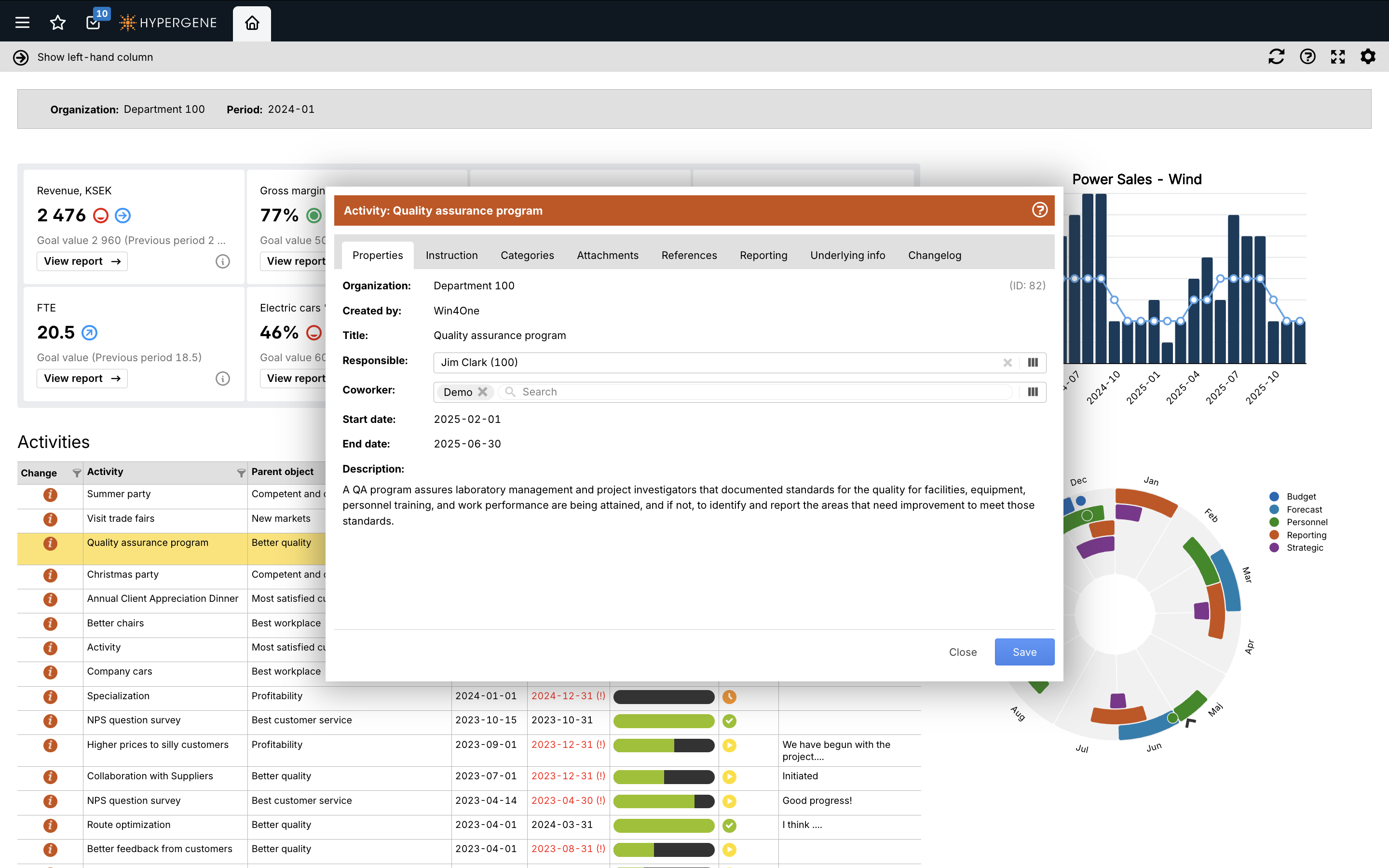Open the Responsible field list picker

[1033, 362]
